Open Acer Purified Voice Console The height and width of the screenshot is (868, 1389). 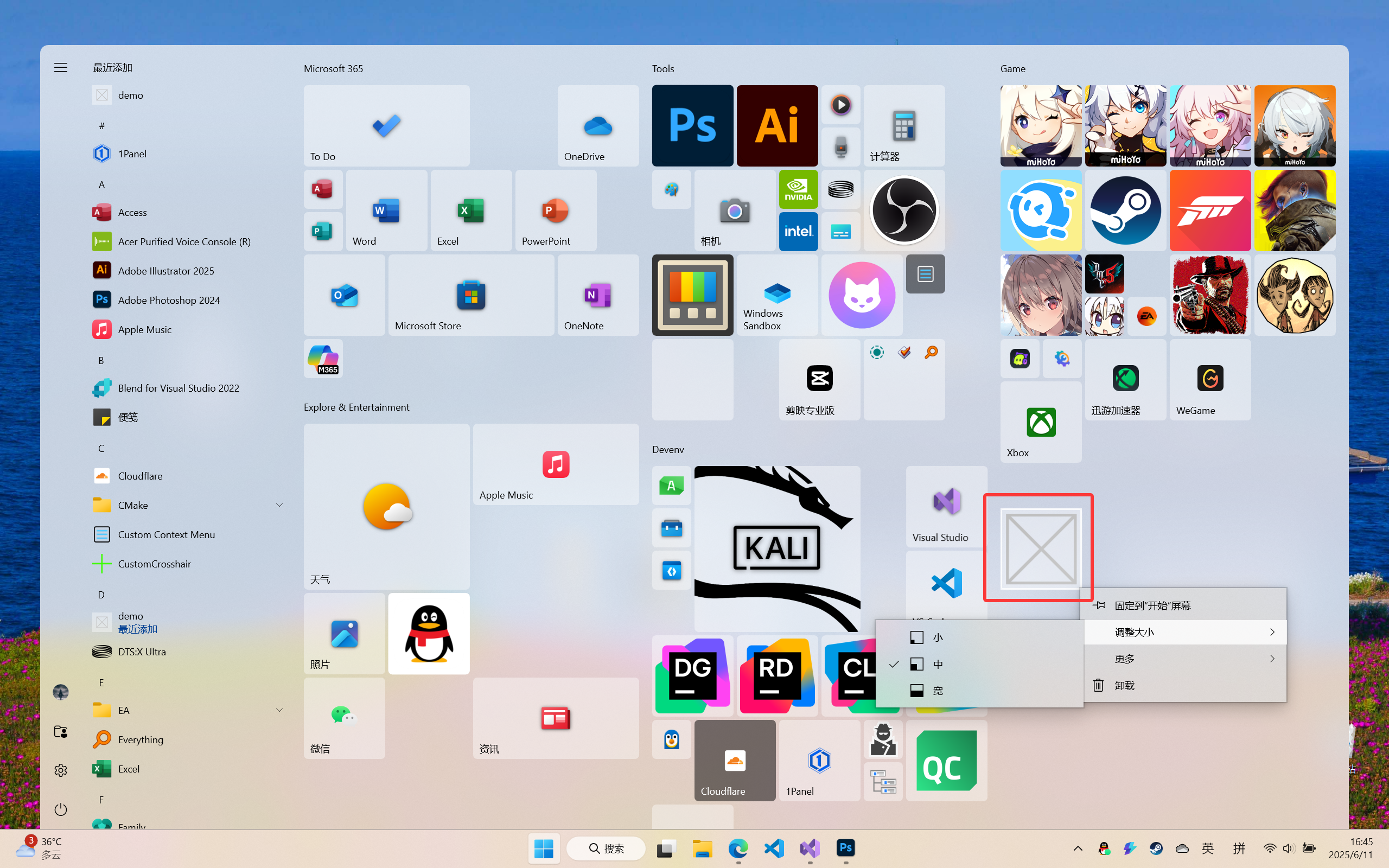point(188,241)
